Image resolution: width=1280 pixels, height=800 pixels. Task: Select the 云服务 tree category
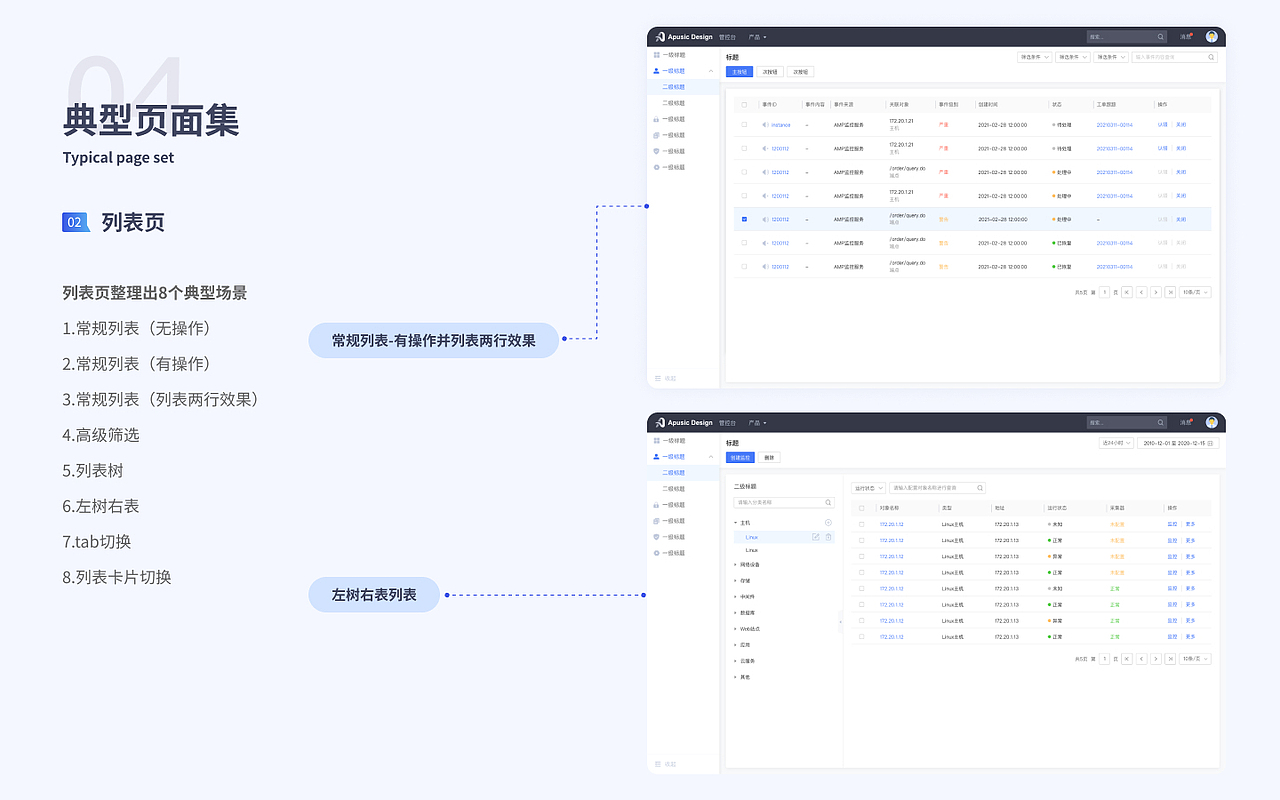click(747, 660)
